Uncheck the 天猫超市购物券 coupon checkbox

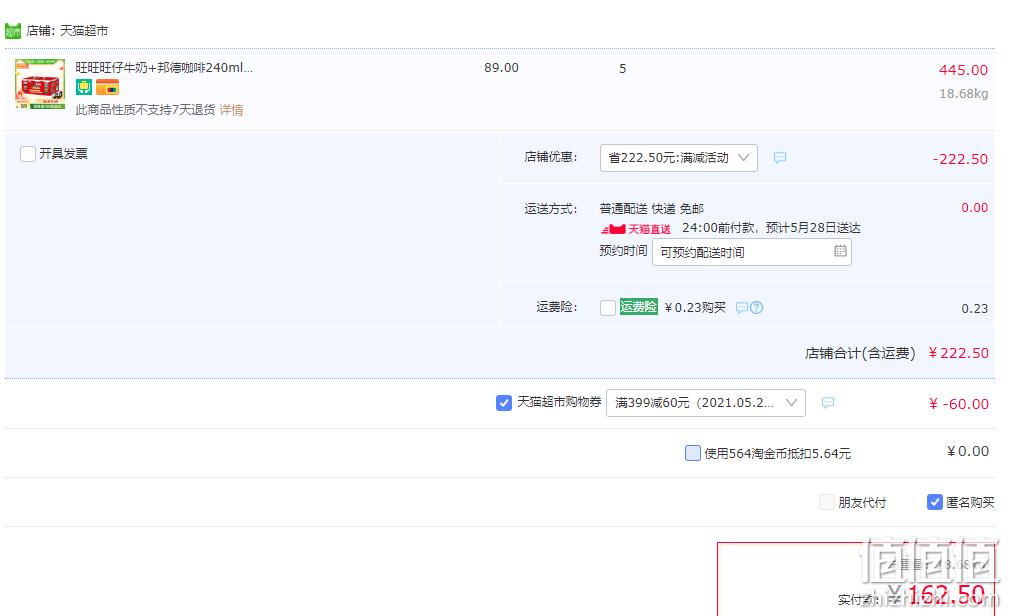pos(504,403)
